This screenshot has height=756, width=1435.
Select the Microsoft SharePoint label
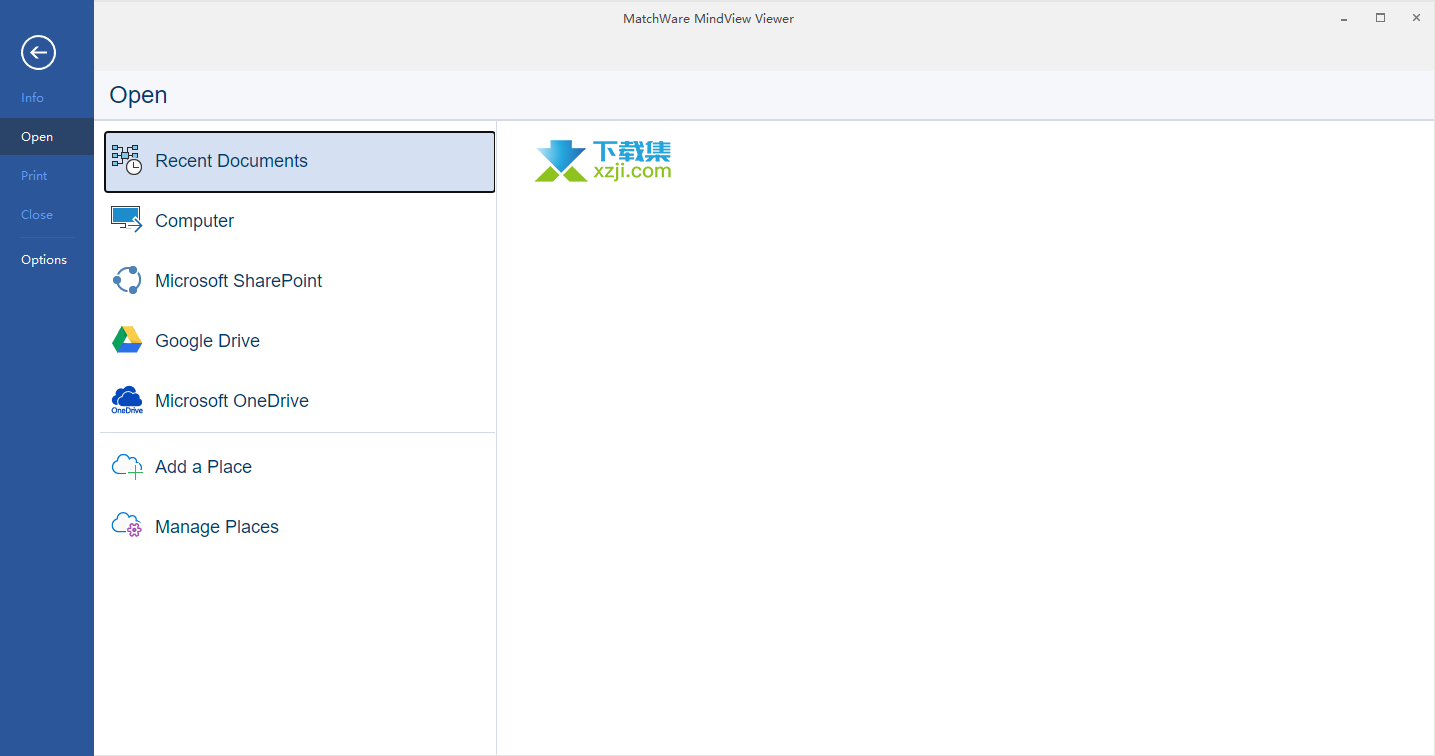(238, 281)
